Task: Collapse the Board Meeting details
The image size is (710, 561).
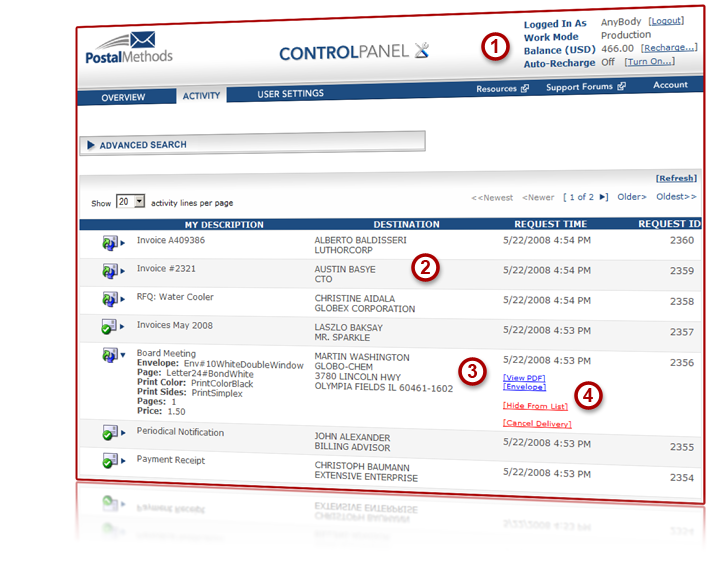Action: pos(123,355)
